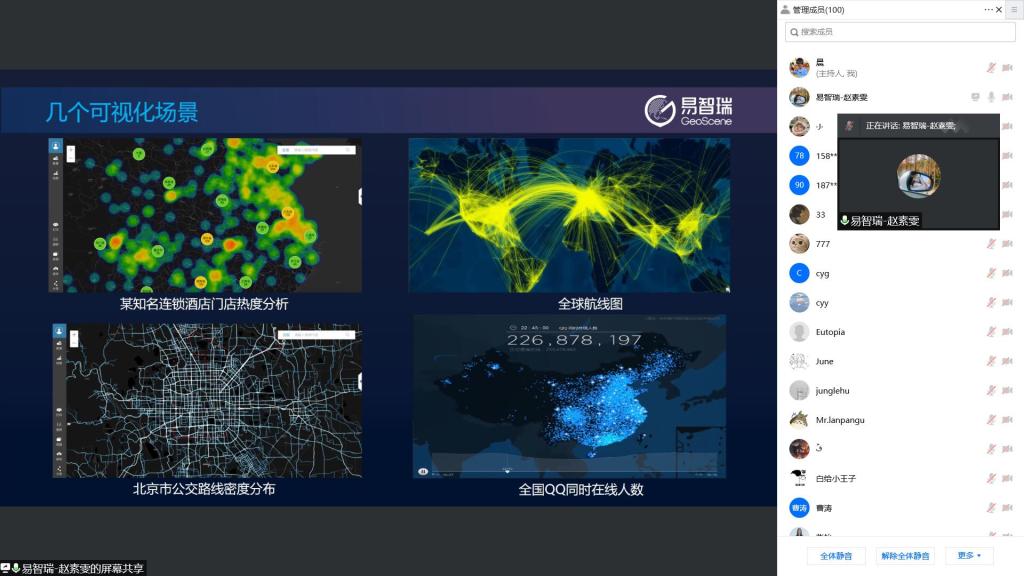The width and height of the screenshot is (1024, 576).
Task: Toggle microphone of 白给小王子
Action: pos(991,478)
